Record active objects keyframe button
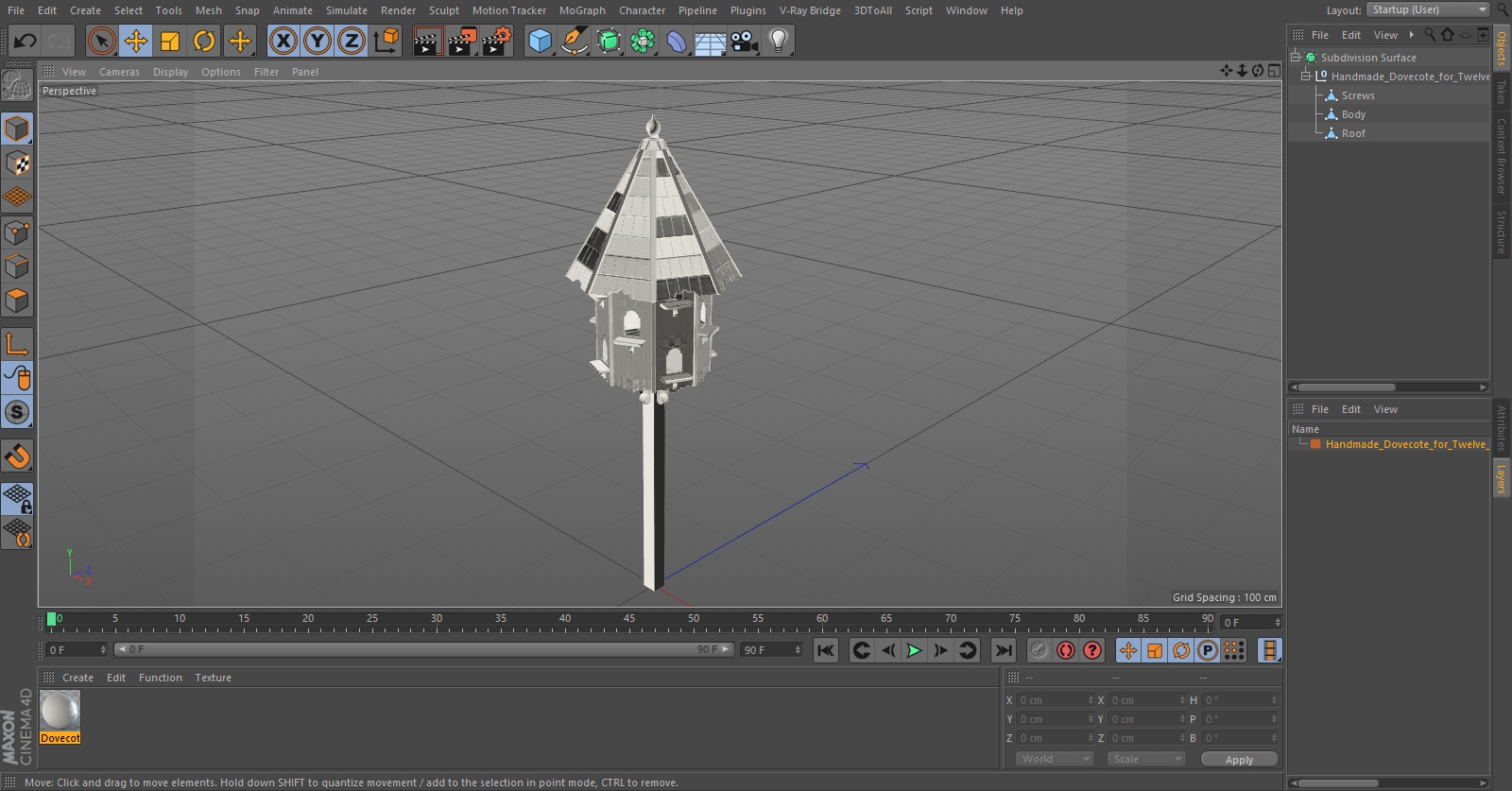 (1039, 650)
